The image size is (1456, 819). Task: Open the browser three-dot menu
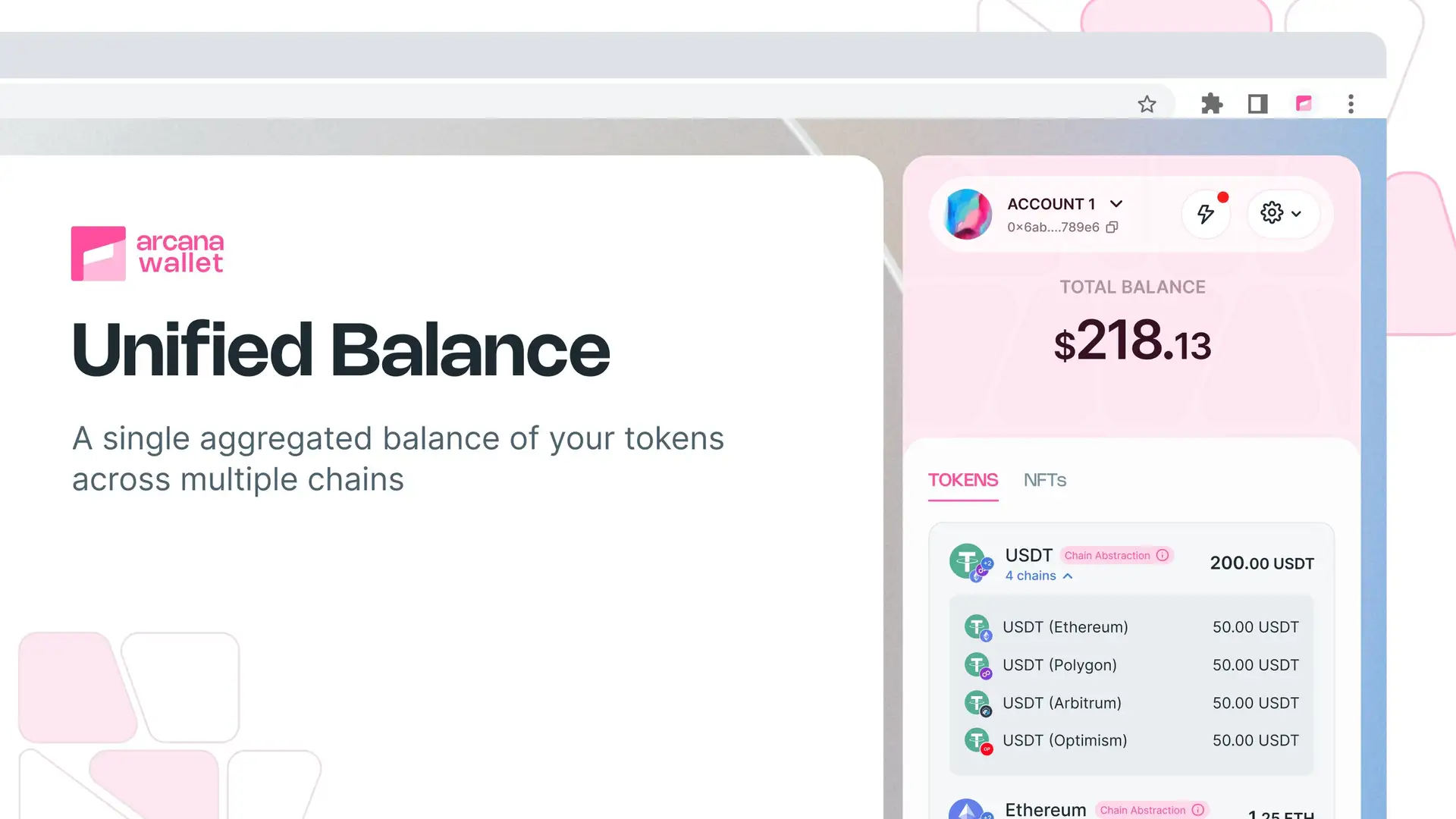[x=1351, y=104]
